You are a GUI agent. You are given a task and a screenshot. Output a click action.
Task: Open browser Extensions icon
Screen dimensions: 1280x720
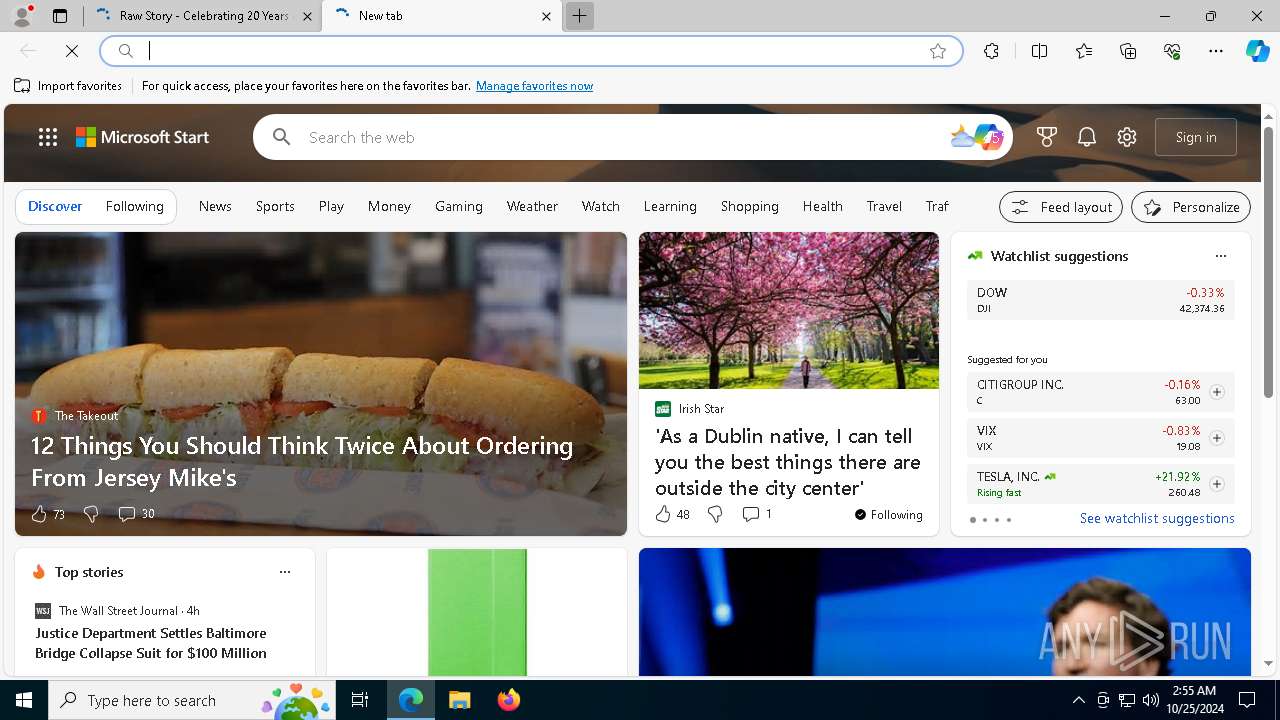pyautogui.click(x=991, y=51)
